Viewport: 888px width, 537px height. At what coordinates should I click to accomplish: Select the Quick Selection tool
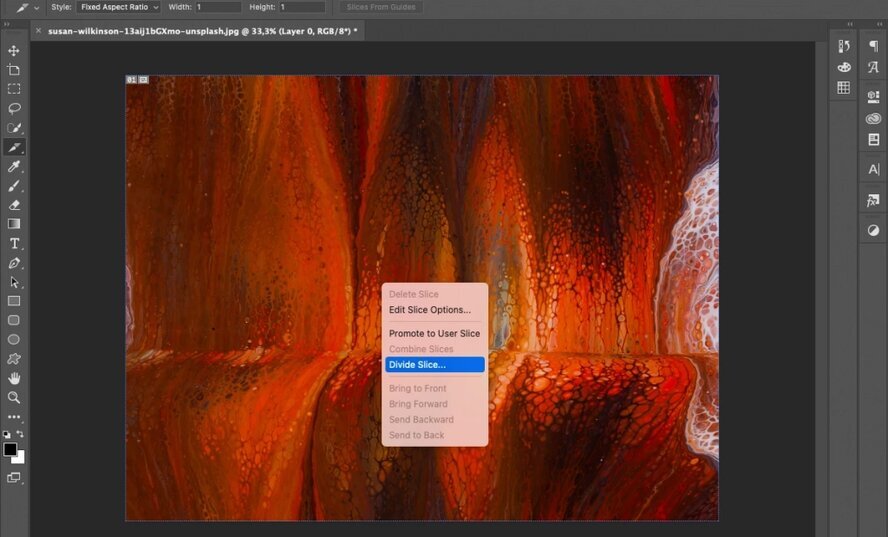click(14, 127)
